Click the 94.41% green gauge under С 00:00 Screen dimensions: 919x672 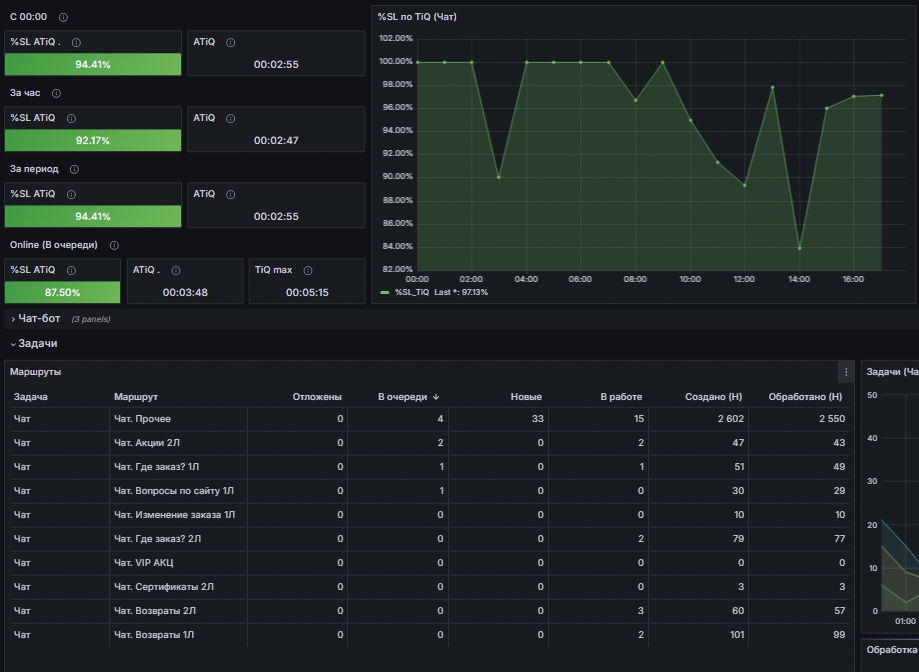click(93, 64)
